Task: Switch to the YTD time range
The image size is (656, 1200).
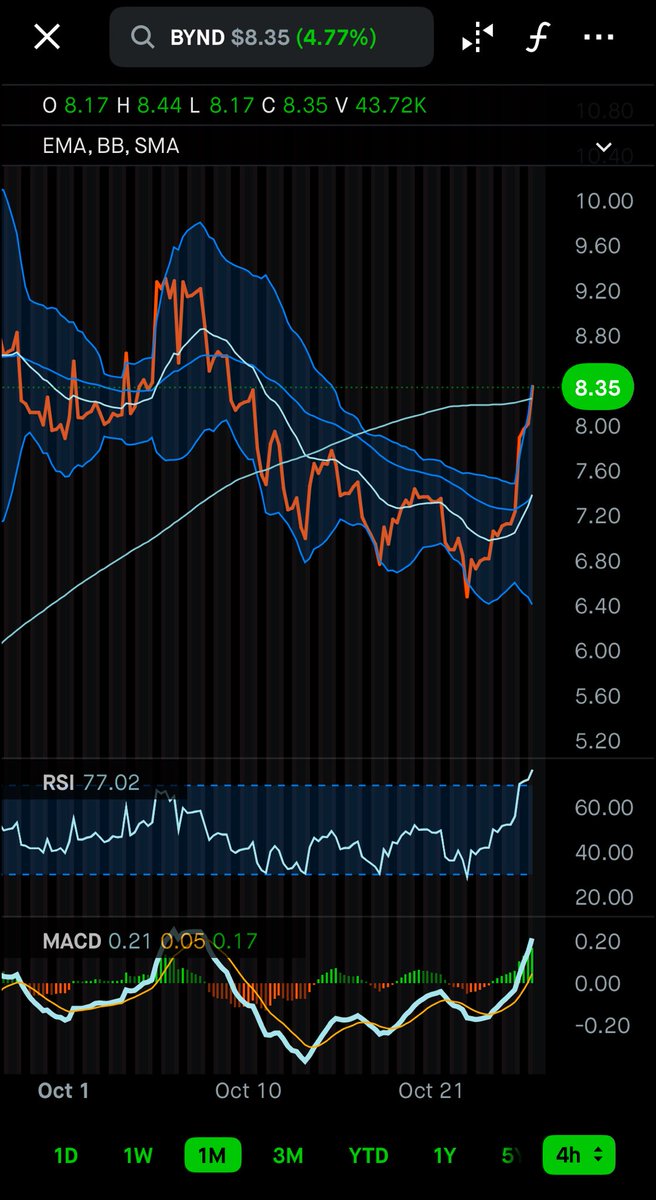Action: point(368,1156)
